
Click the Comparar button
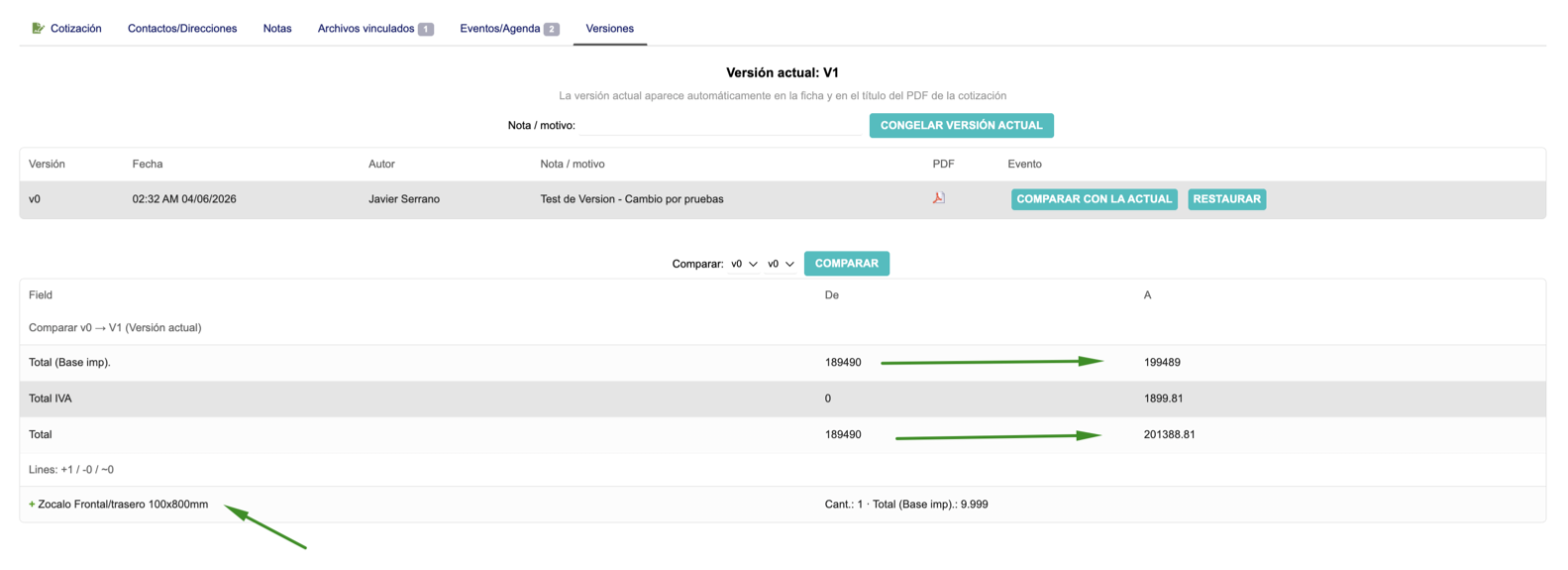point(846,264)
